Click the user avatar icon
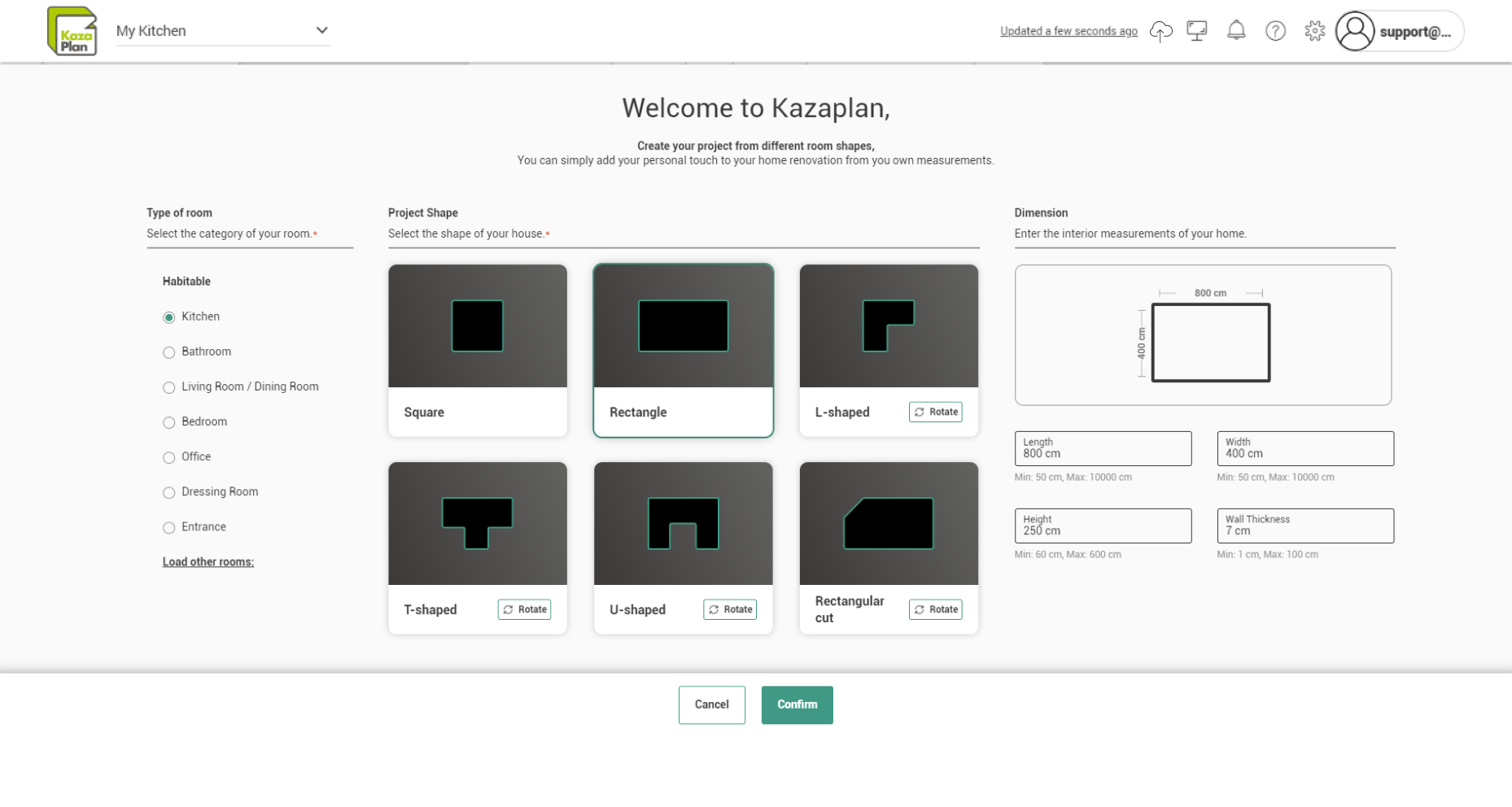Viewport: 1512px width, 807px height. click(1355, 31)
